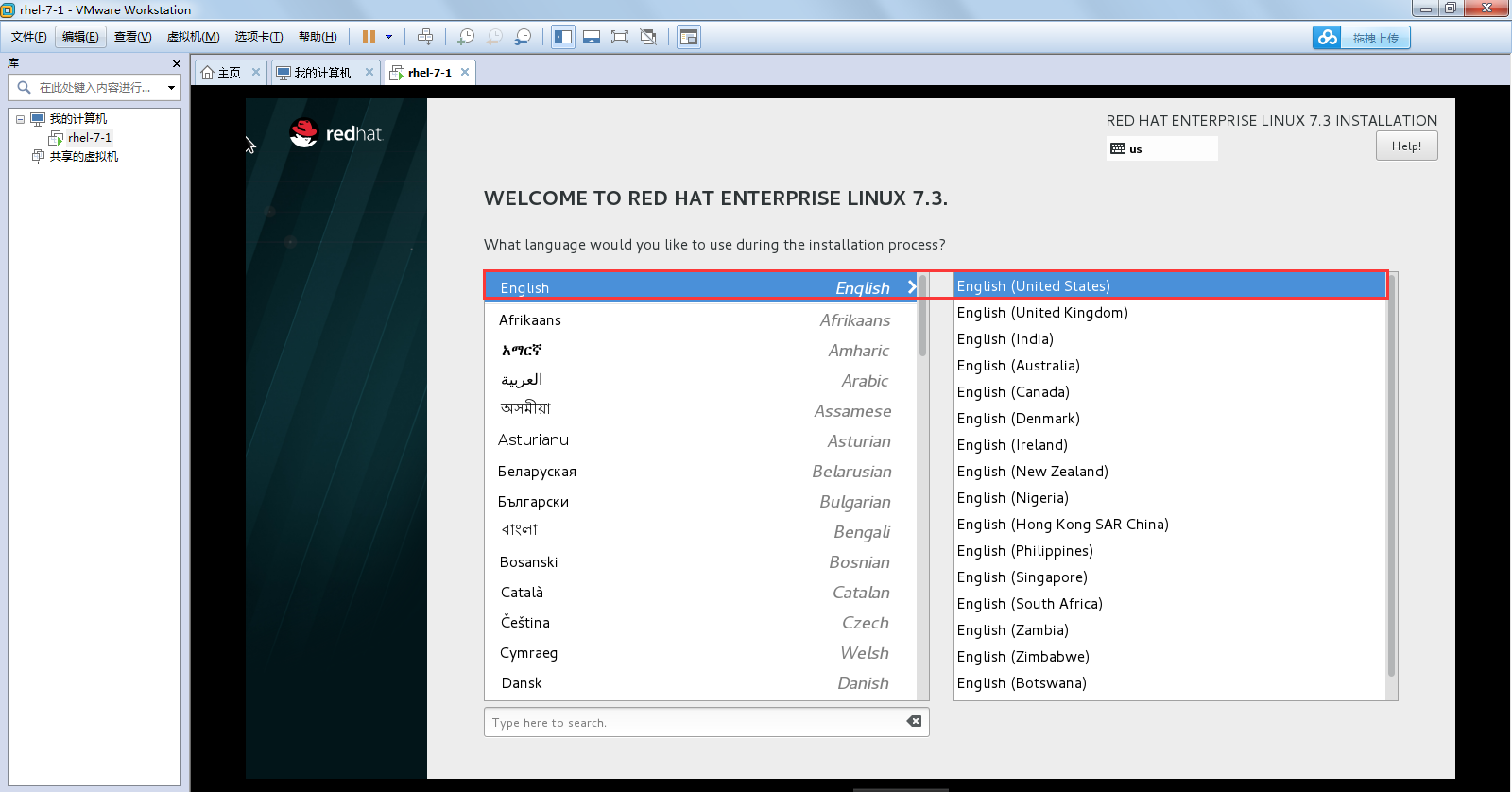The image size is (1512, 792).
Task: Click the library search magnifier icon
Action: (24, 87)
